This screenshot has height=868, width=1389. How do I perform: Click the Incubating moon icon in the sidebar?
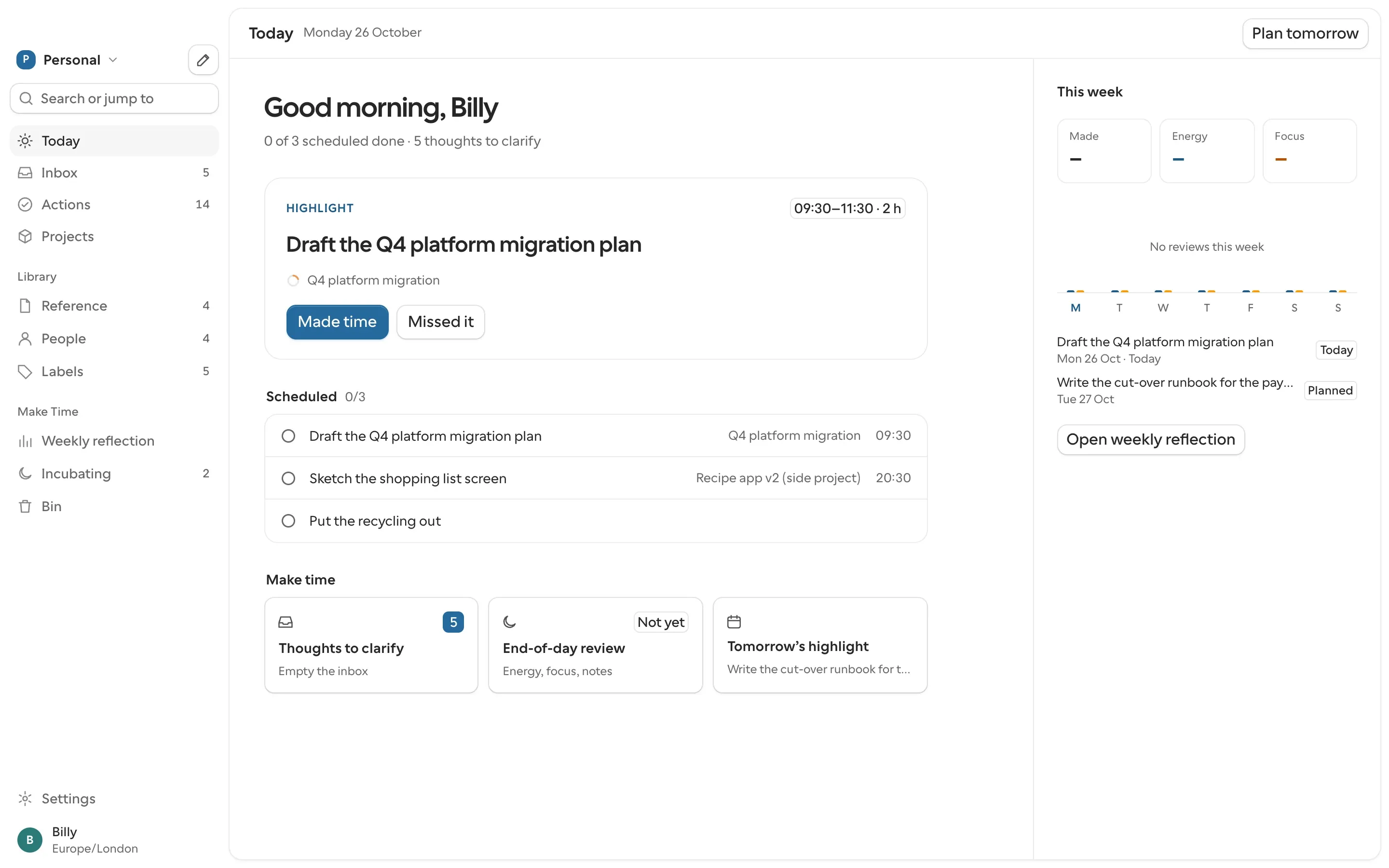25,473
